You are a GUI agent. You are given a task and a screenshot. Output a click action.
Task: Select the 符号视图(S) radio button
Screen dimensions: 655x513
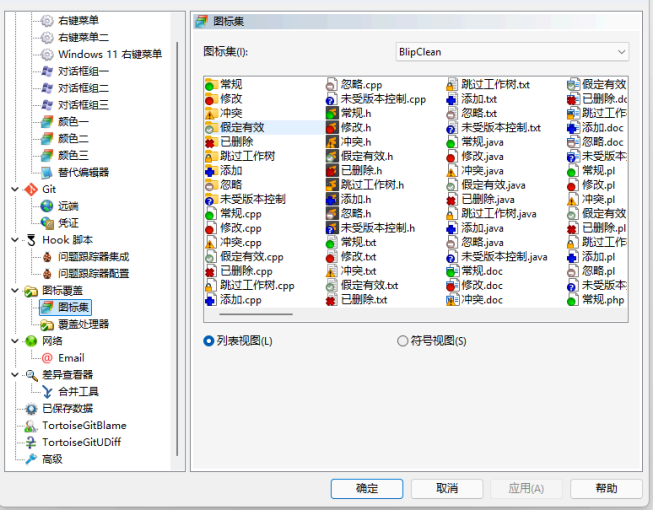[403, 342]
